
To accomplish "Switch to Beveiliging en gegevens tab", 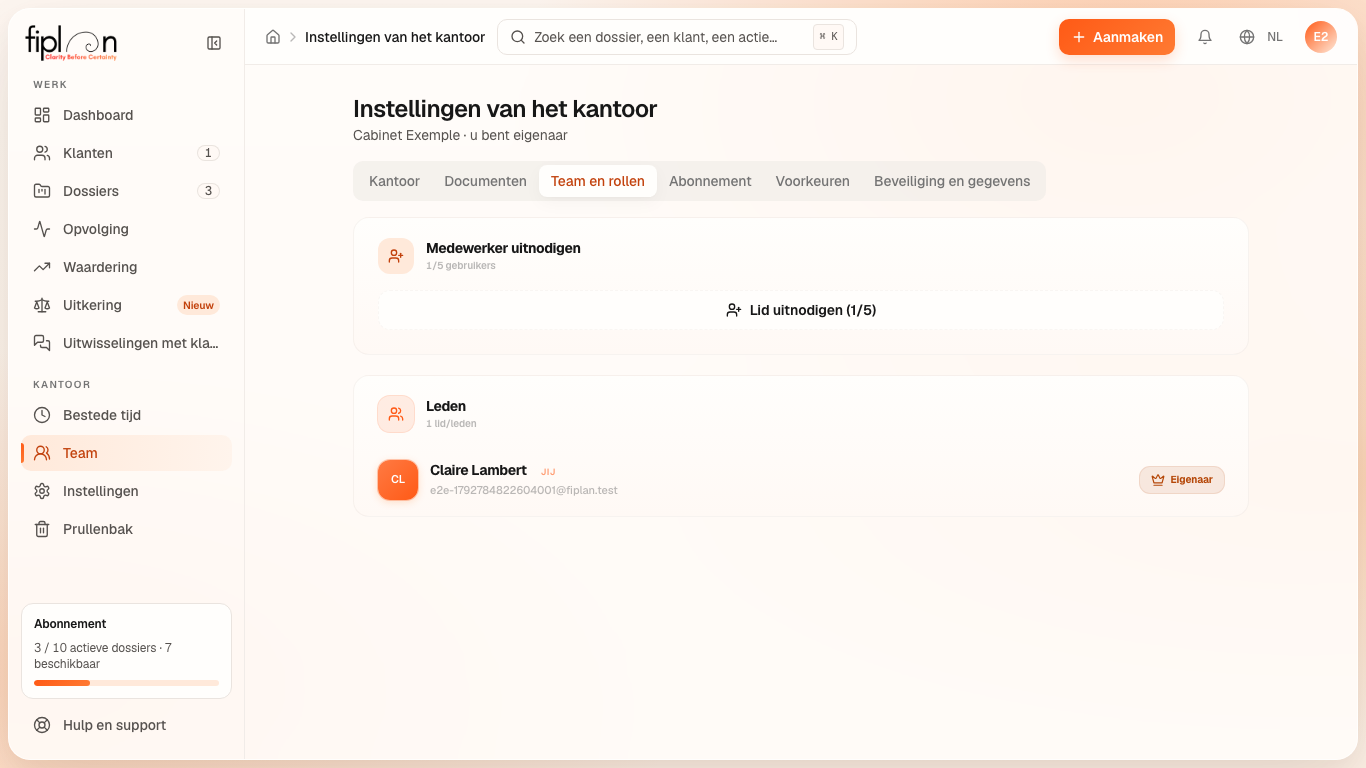I will (952, 181).
